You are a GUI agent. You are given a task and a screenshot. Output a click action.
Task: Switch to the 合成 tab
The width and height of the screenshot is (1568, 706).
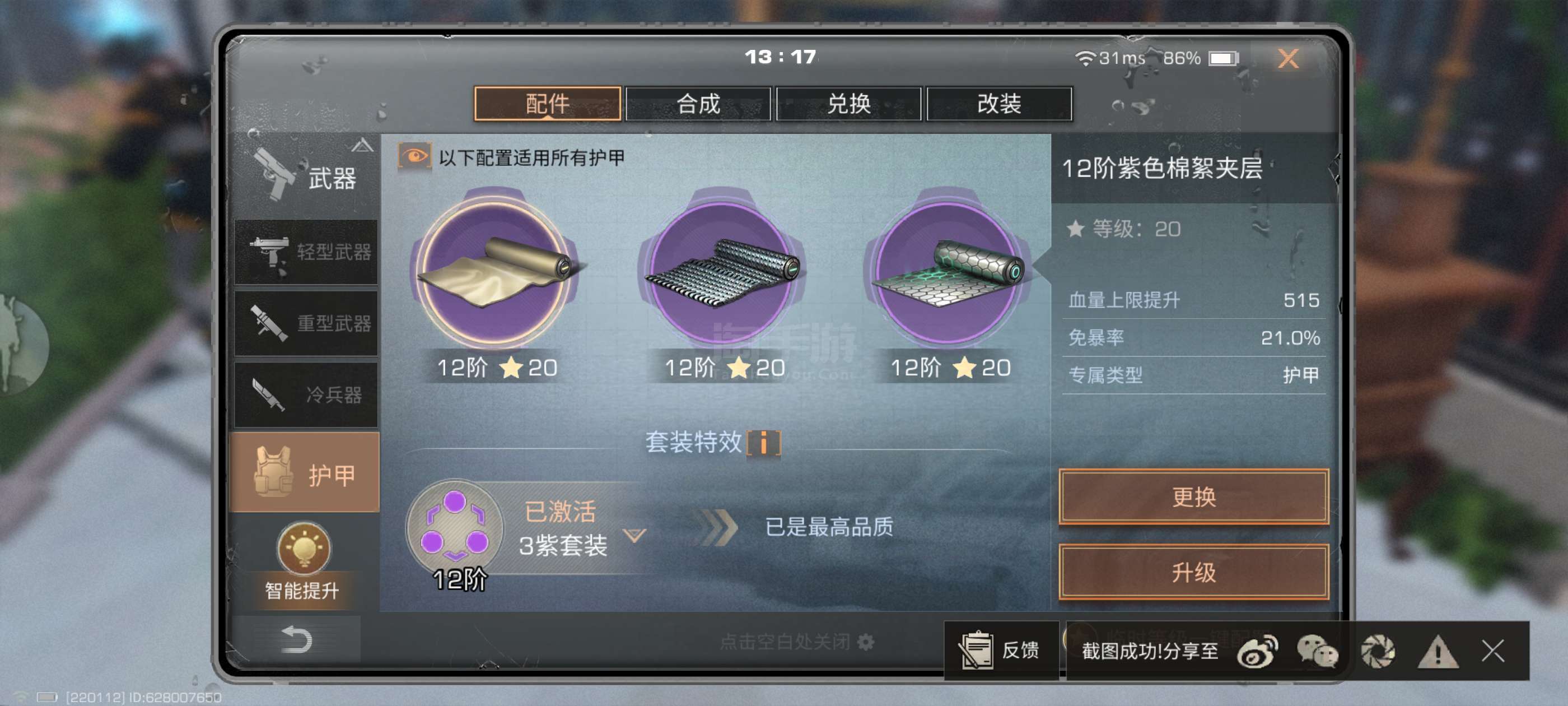pyautogui.click(x=698, y=104)
